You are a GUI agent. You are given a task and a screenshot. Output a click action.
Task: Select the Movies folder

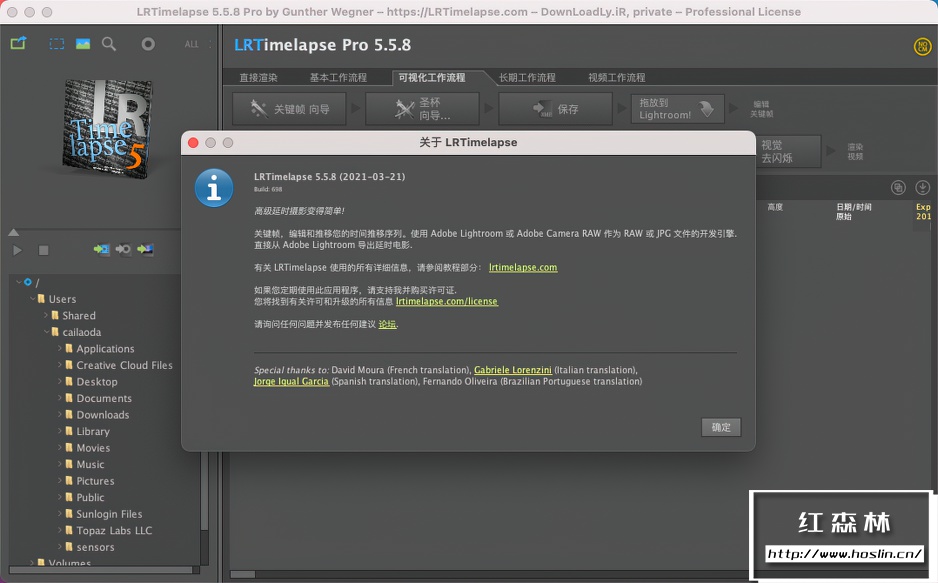click(x=93, y=448)
